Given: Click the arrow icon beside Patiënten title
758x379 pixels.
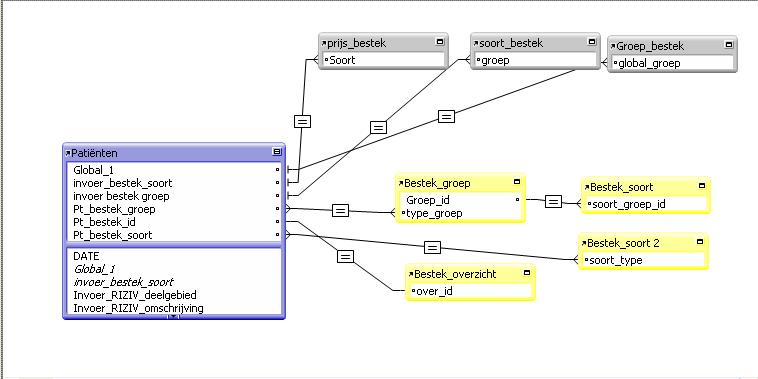Looking at the screenshot, I should coord(68,153).
